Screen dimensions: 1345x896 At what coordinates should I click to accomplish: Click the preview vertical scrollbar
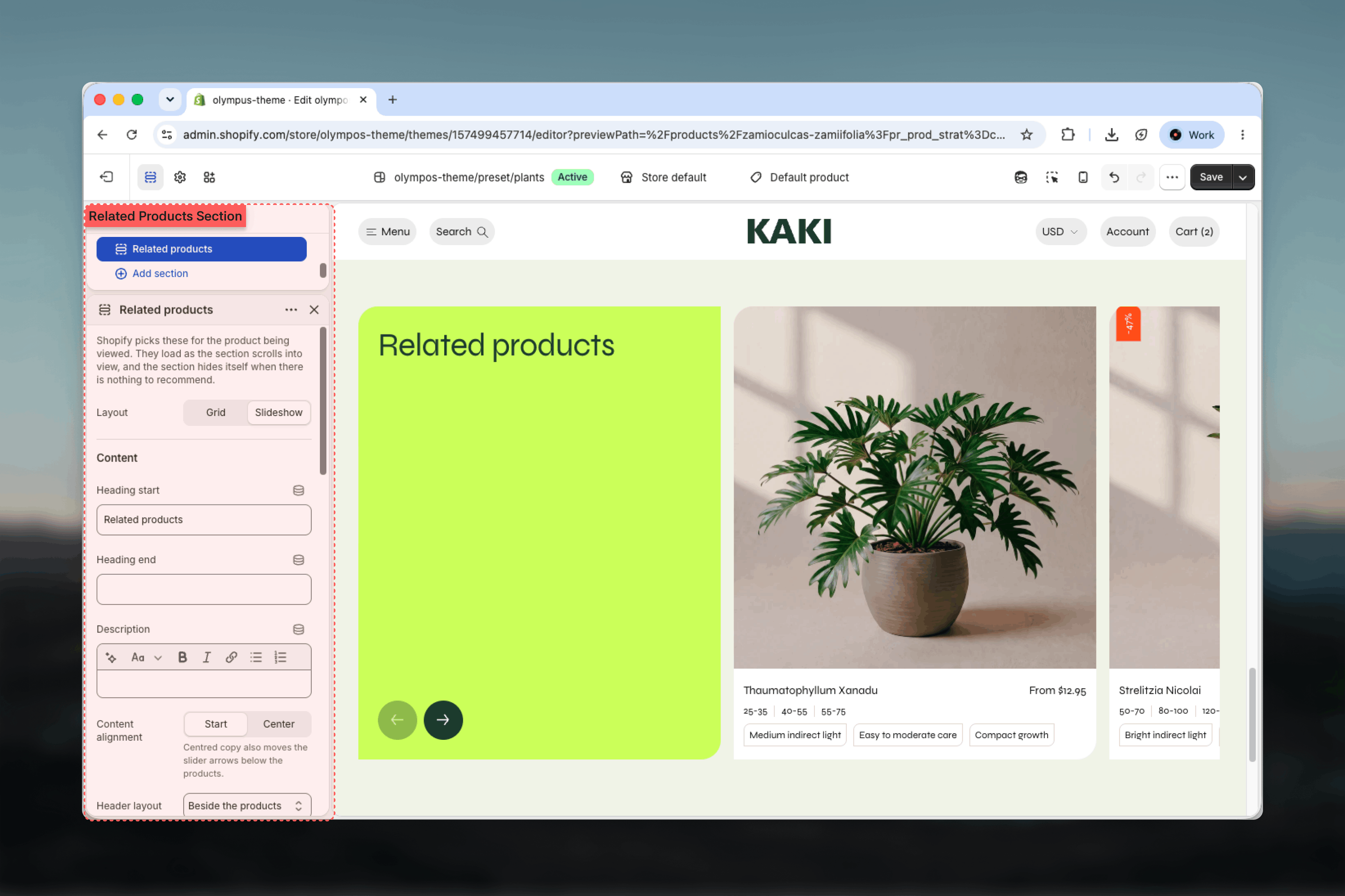(1252, 714)
